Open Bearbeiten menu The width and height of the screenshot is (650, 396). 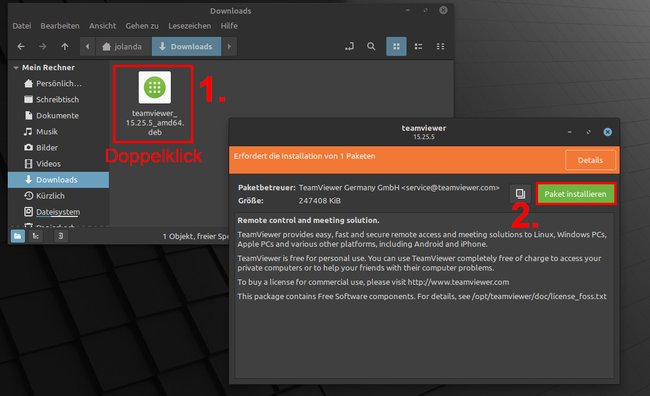60,26
